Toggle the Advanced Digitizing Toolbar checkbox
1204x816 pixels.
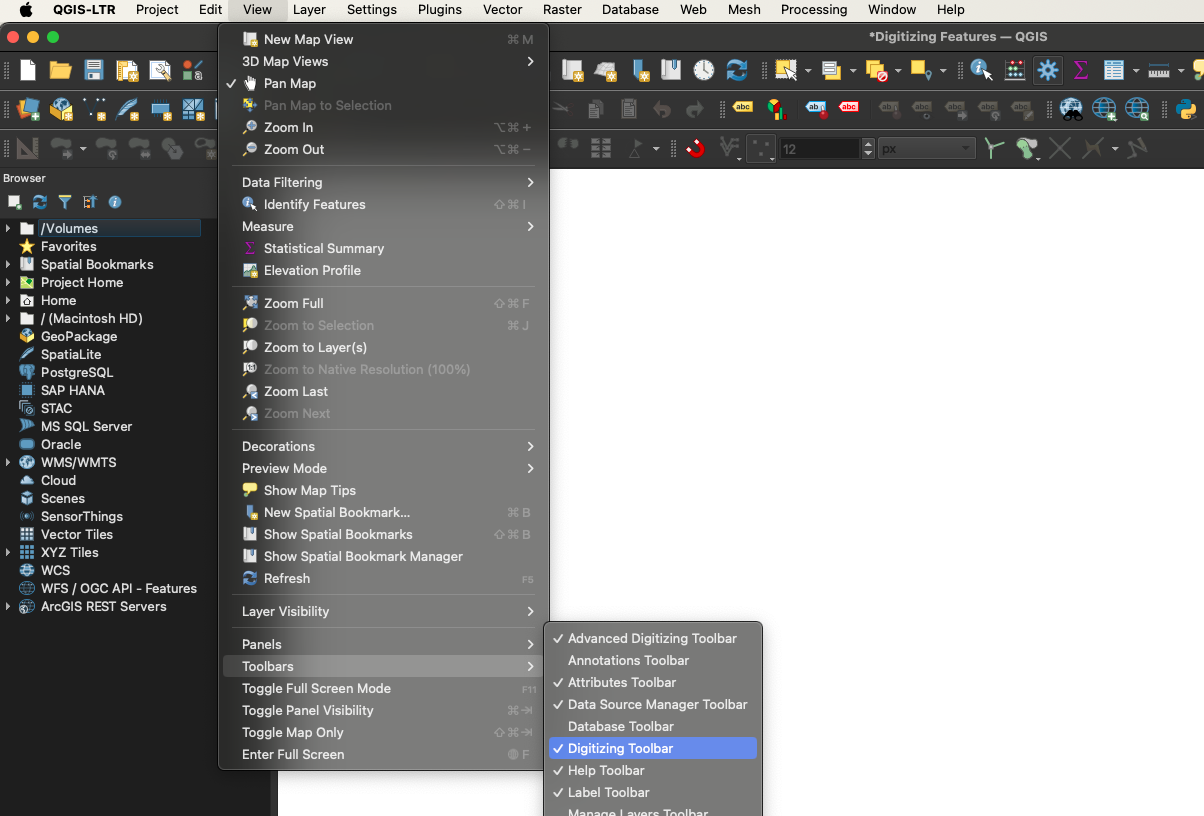coord(653,638)
